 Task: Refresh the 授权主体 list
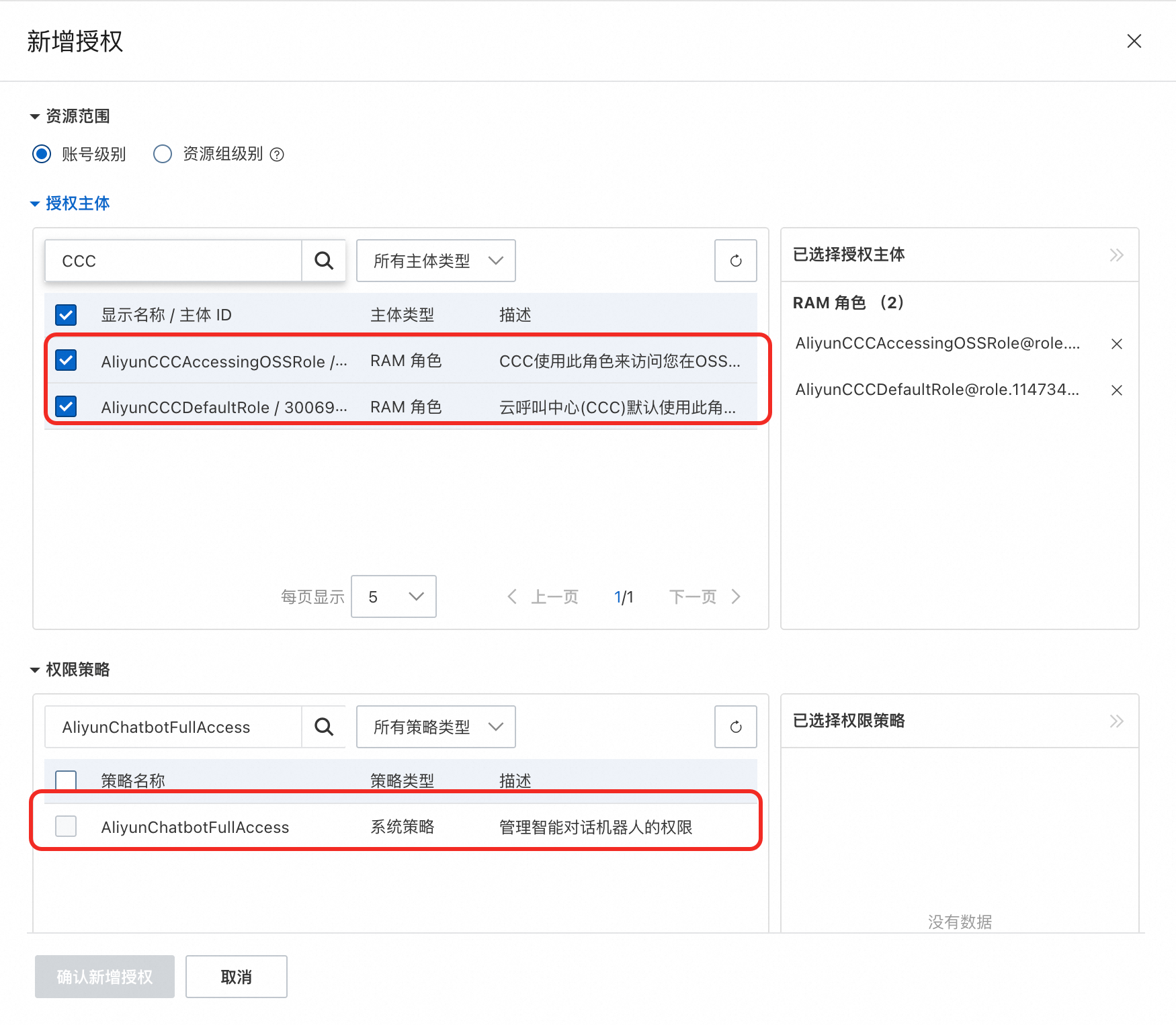point(736,261)
